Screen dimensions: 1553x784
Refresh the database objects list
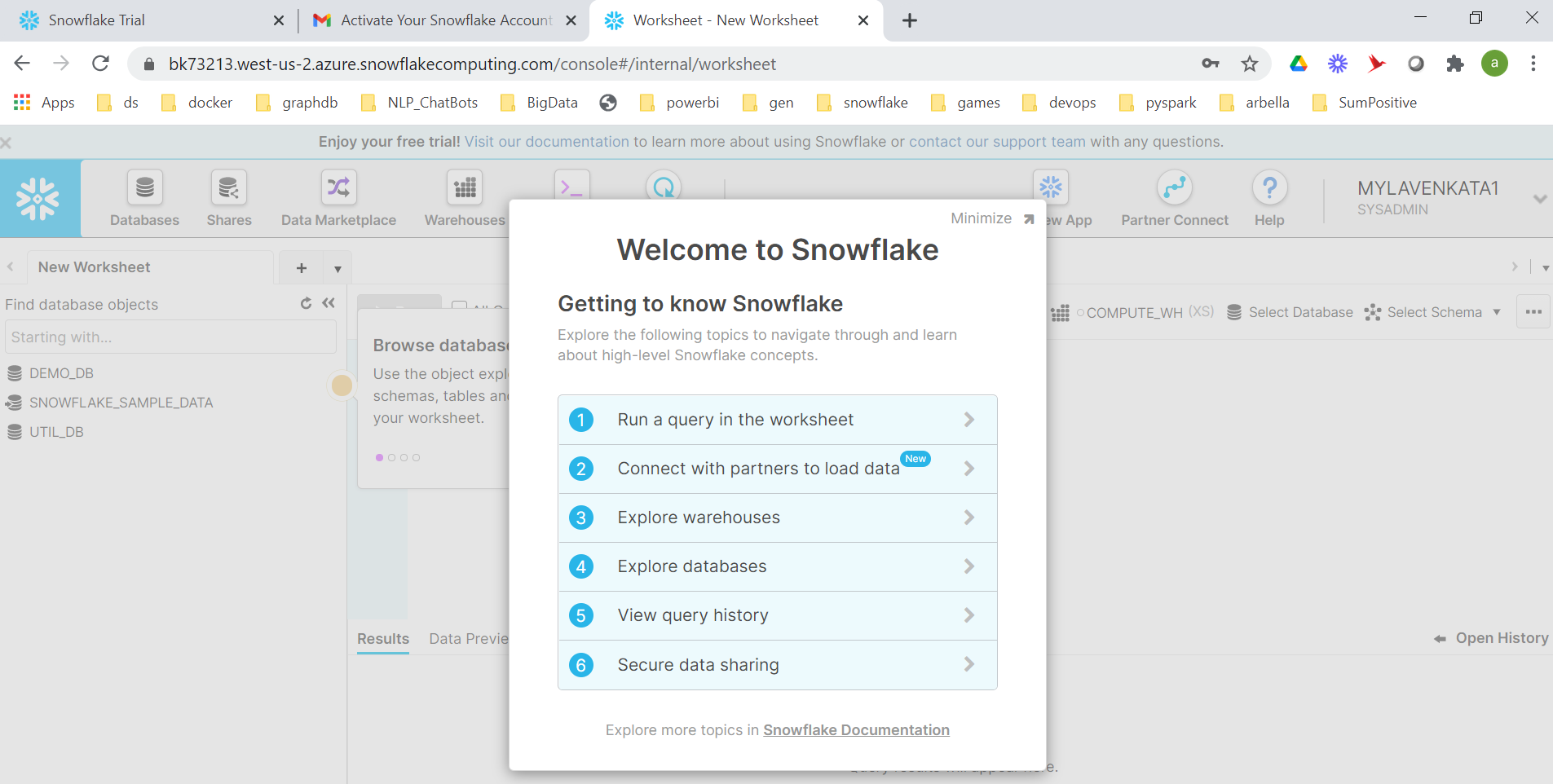point(305,303)
